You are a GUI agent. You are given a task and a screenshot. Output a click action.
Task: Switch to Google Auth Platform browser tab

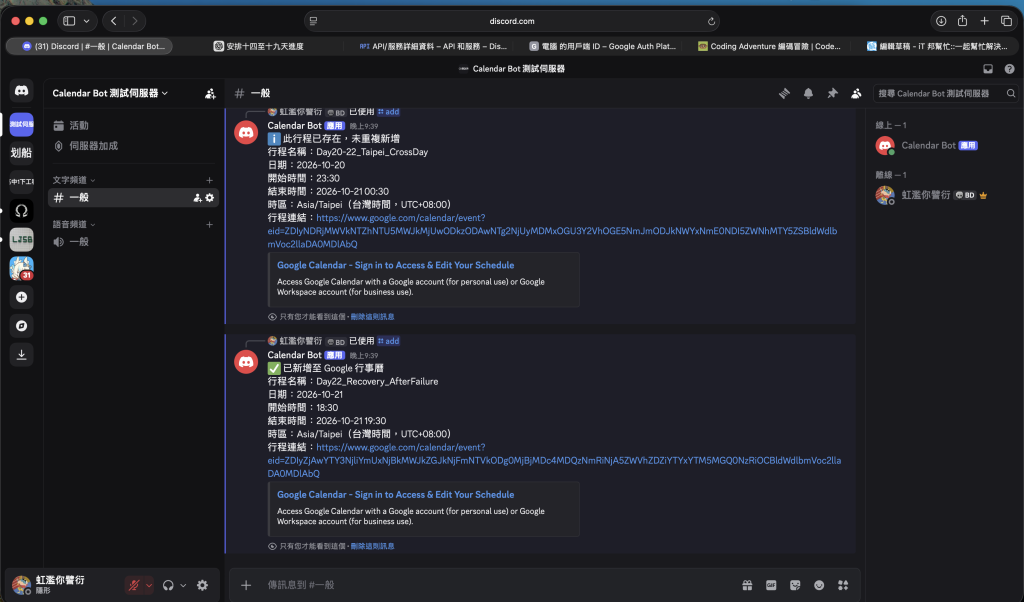[602, 46]
